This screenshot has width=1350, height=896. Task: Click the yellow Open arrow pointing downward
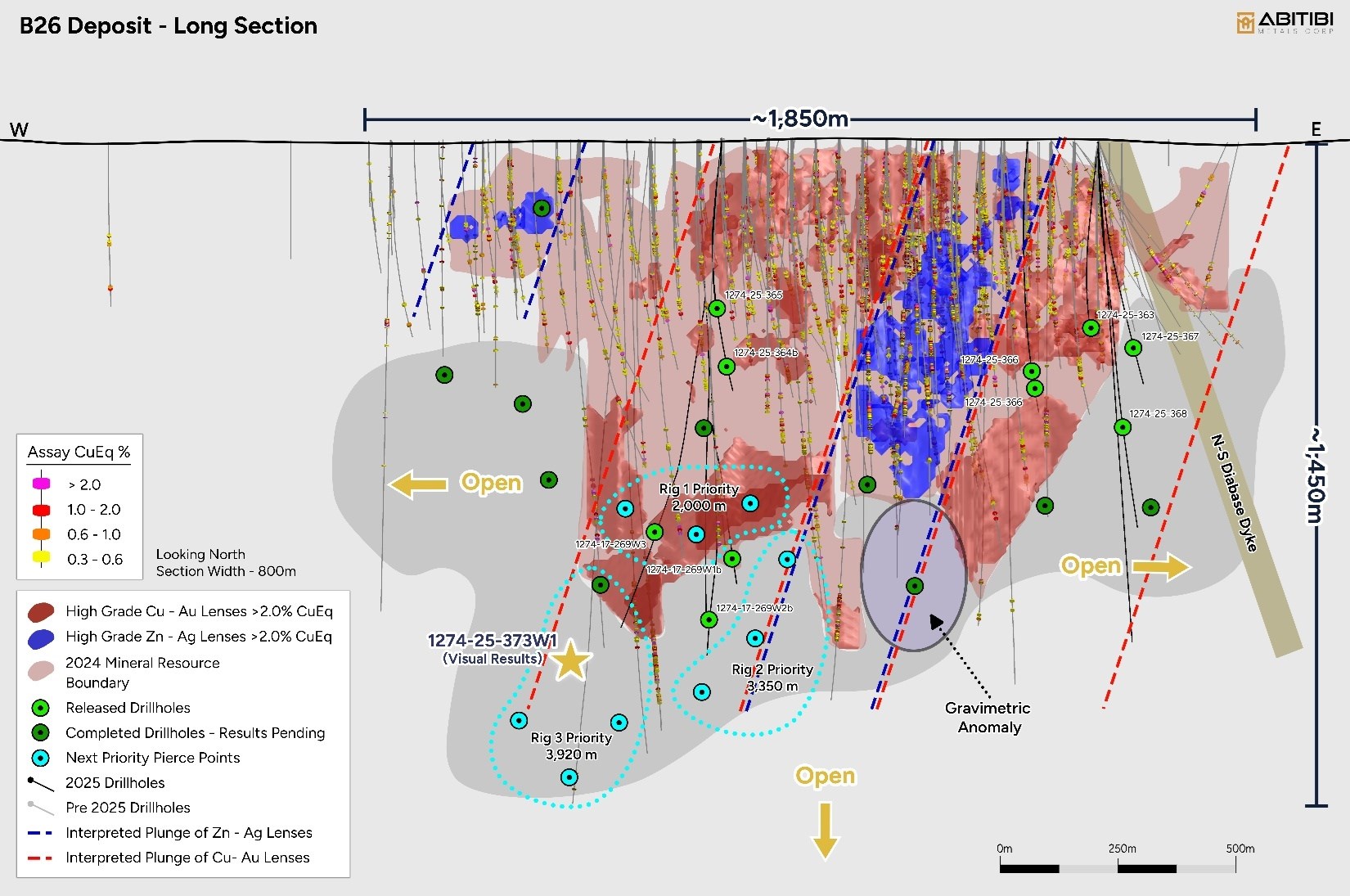(825, 829)
